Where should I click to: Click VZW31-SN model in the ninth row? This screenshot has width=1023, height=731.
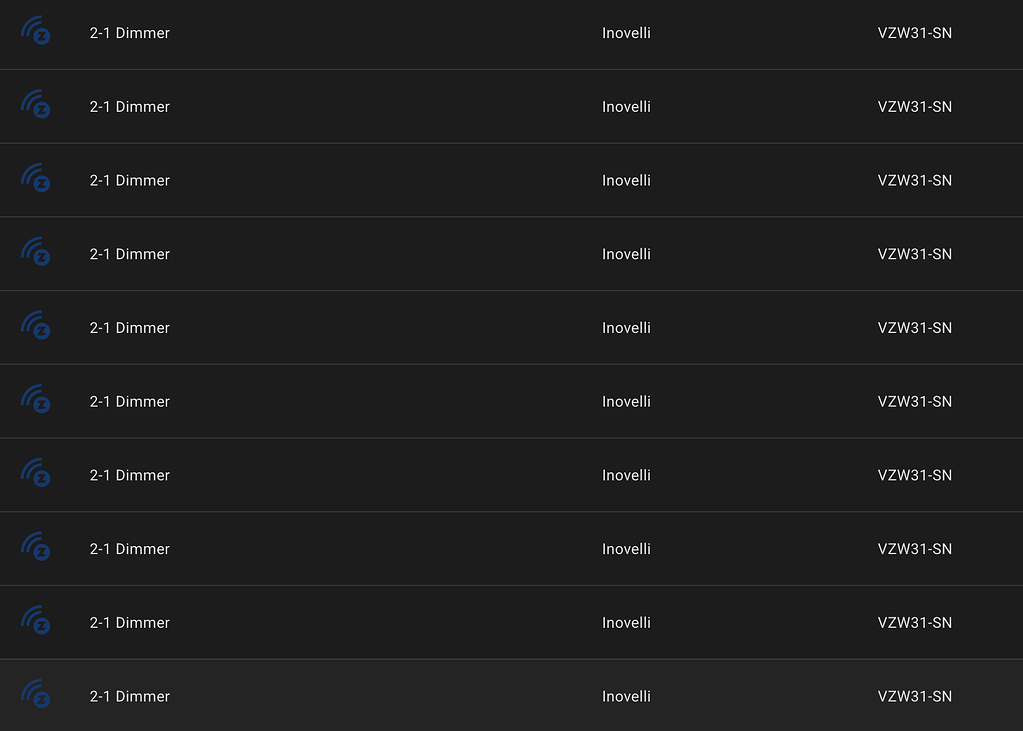coord(915,623)
